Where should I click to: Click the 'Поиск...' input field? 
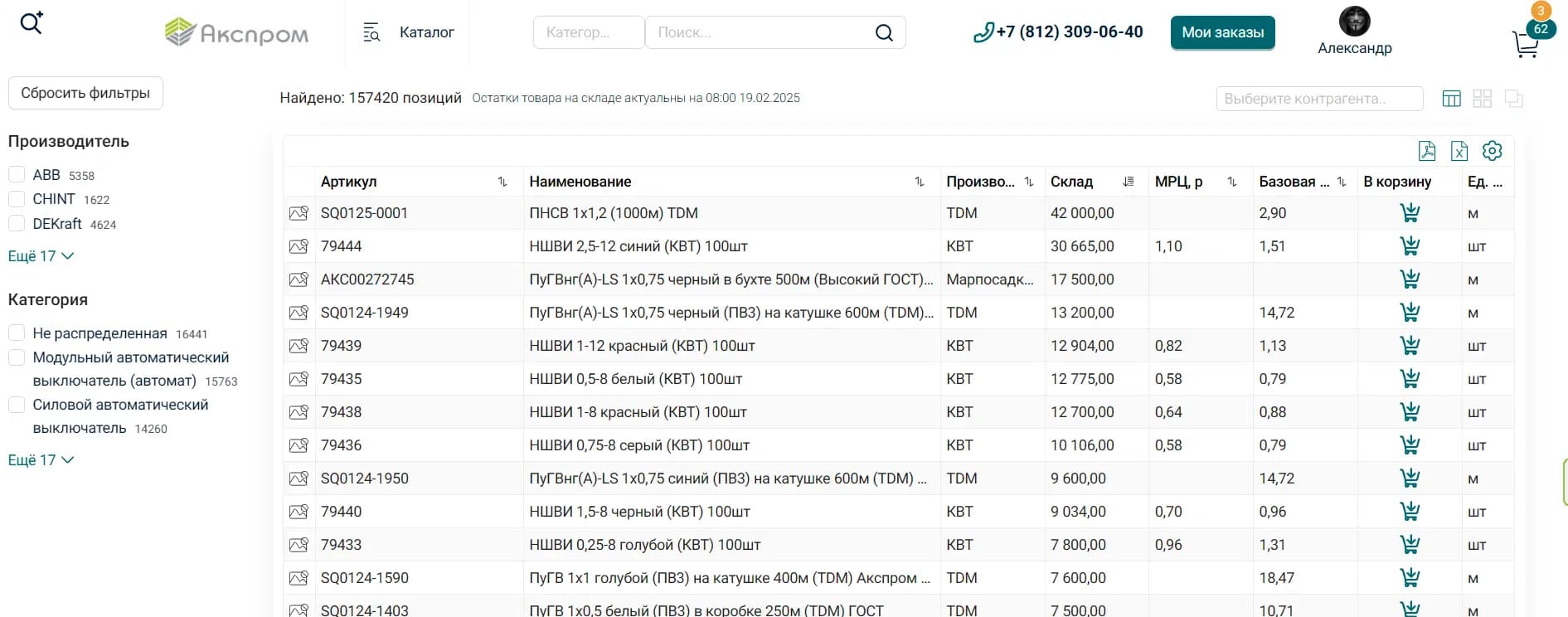click(755, 32)
